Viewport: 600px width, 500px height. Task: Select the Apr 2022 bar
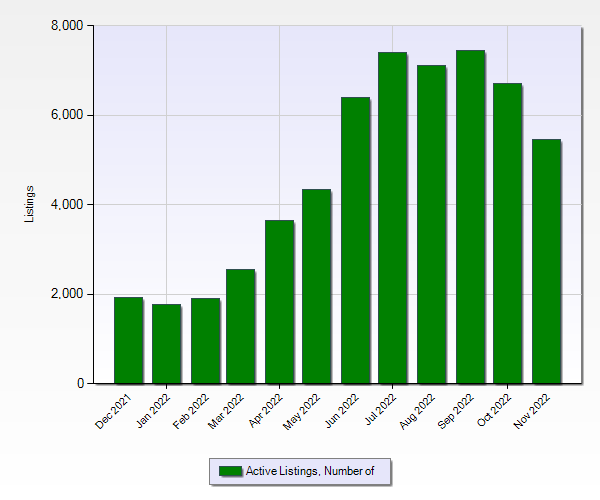(x=279, y=302)
